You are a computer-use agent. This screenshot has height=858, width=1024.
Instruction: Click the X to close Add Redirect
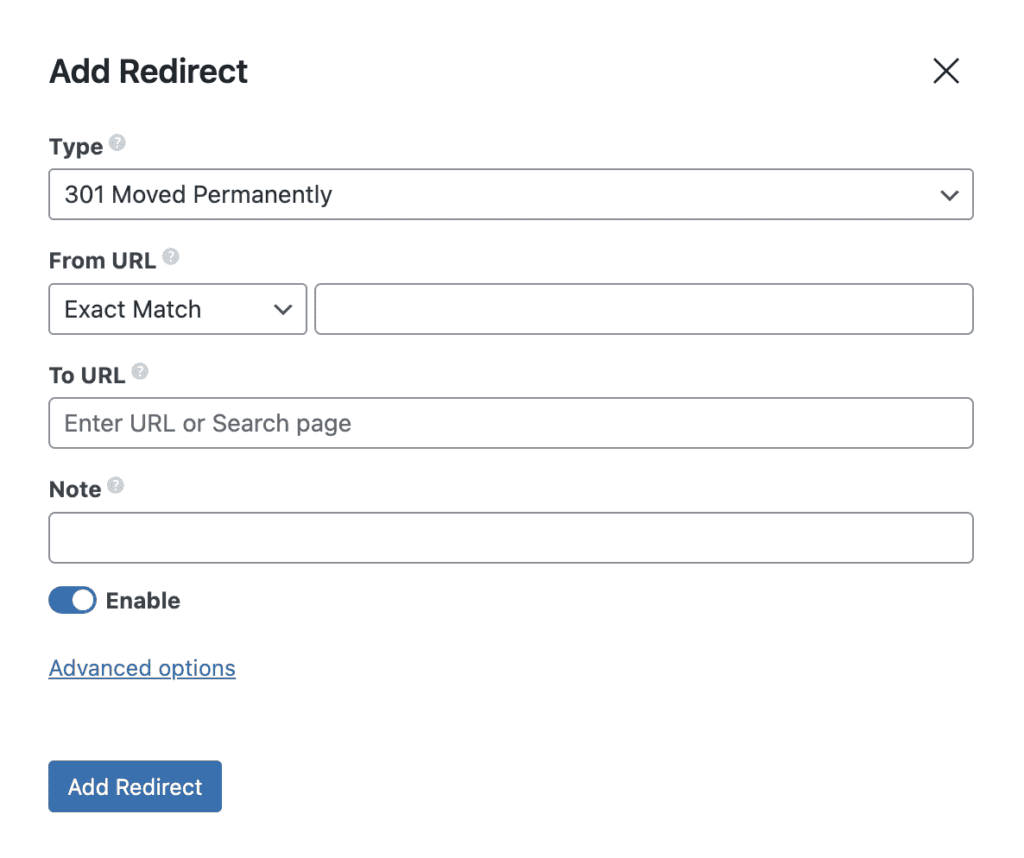(x=946, y=71)
